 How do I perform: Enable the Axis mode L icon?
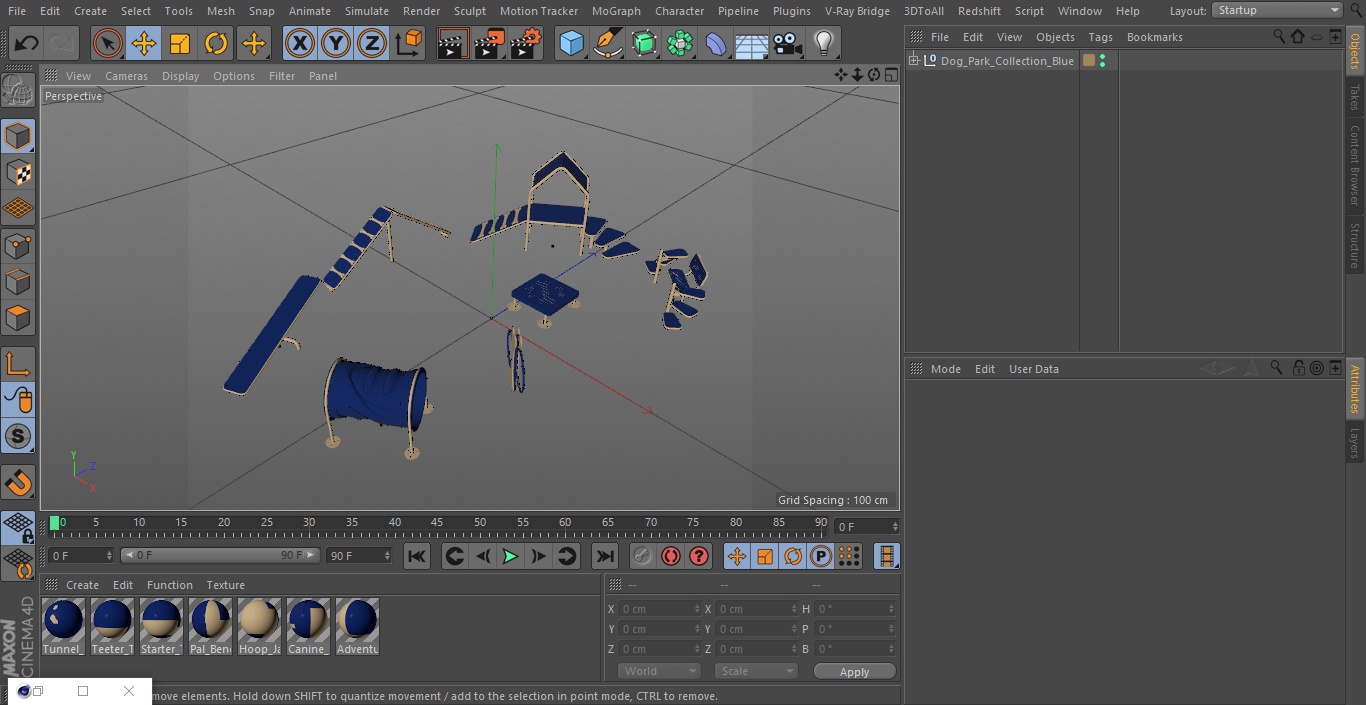(18, 364)
